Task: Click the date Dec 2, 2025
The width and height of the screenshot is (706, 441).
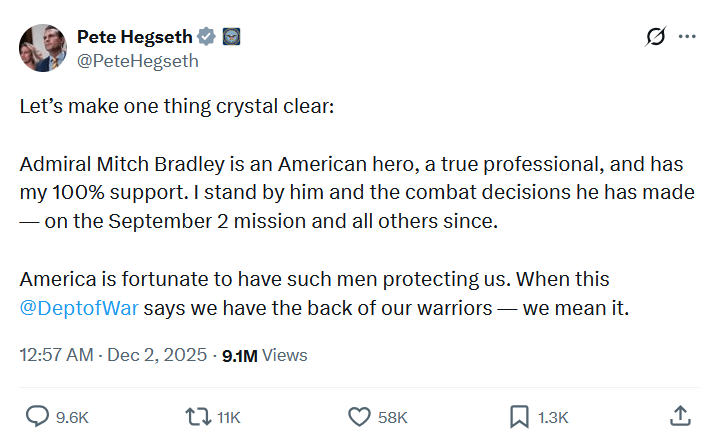Action: (155, 355)
